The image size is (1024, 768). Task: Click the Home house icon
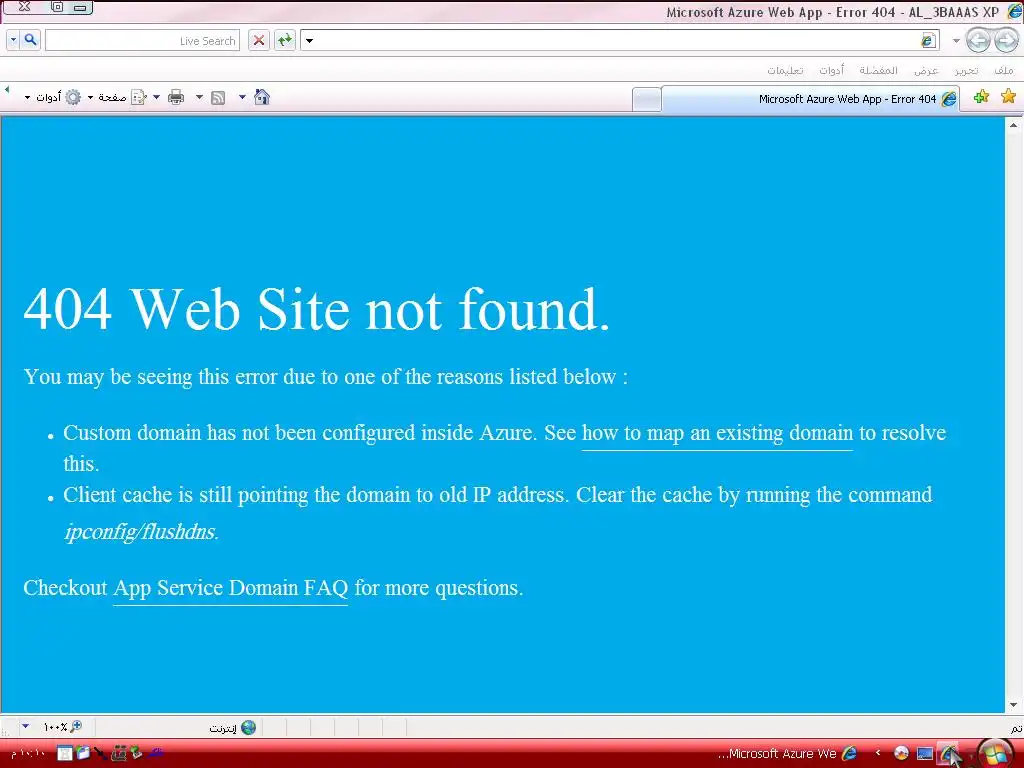262,97
